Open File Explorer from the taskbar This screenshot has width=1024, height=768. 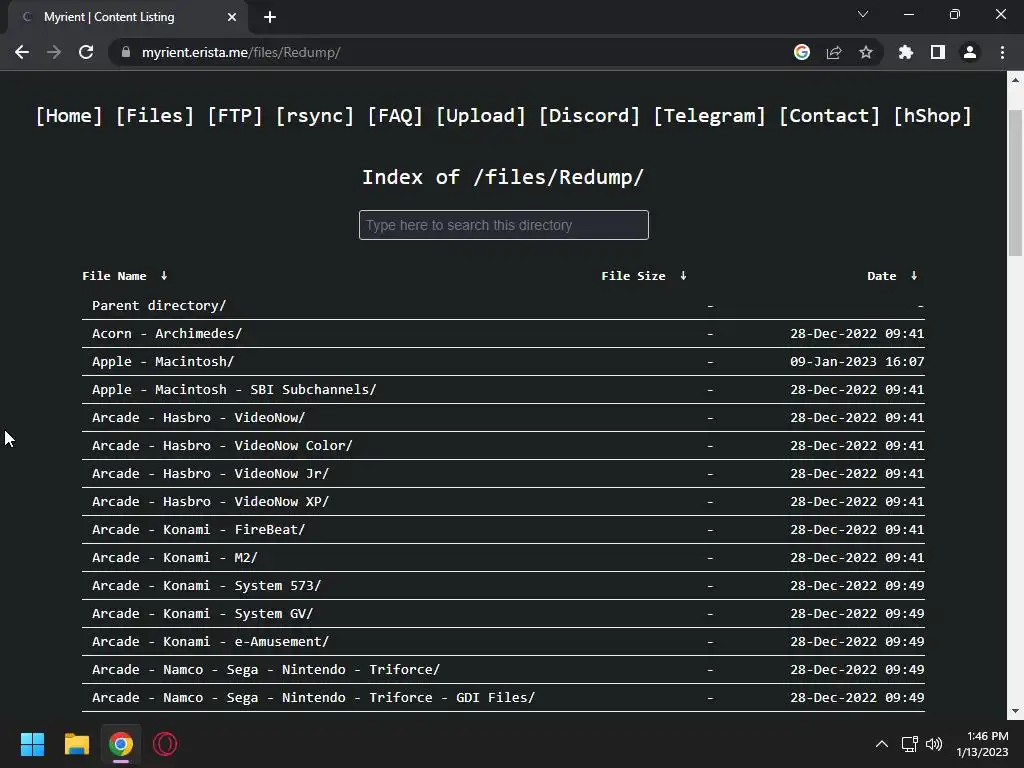76,744
